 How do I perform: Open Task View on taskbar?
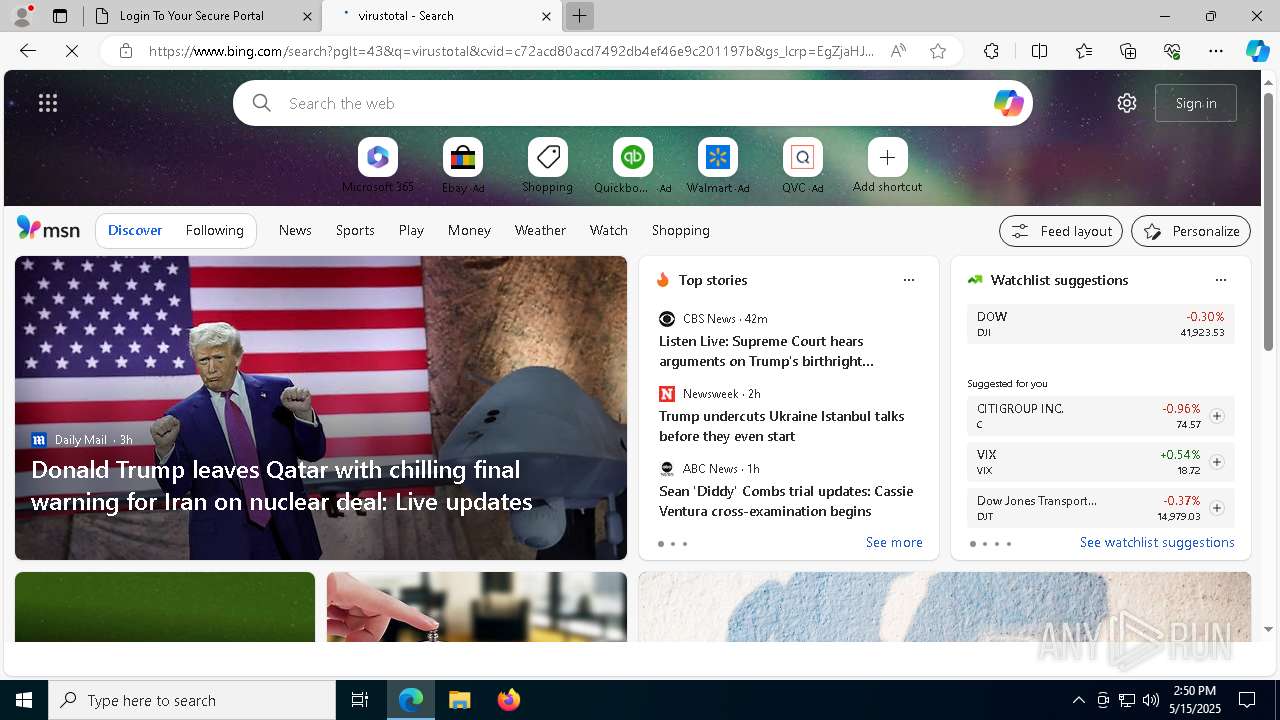coord(360,700)
